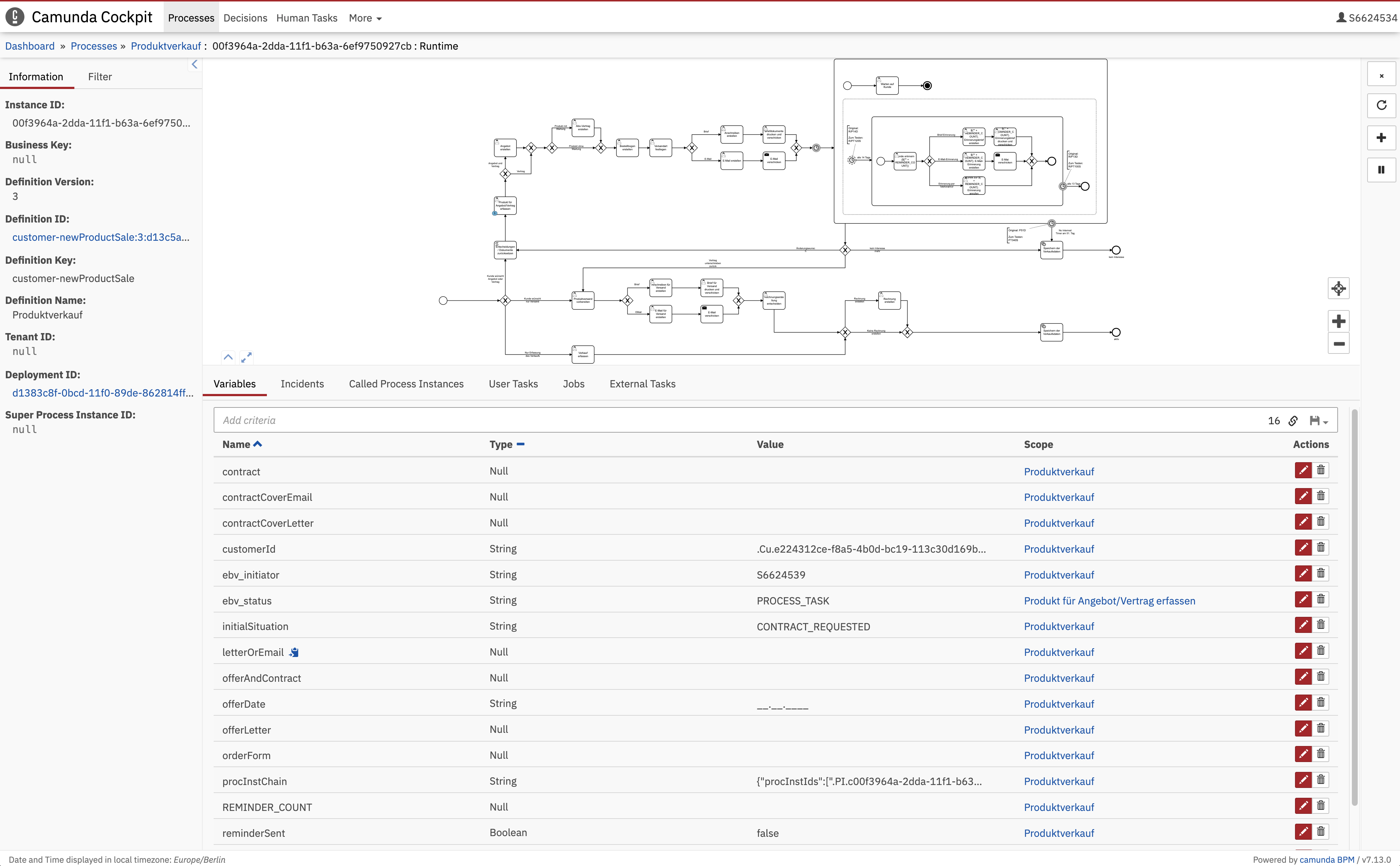
Task: Edit the customerId variable
Action: point(1303,548)
